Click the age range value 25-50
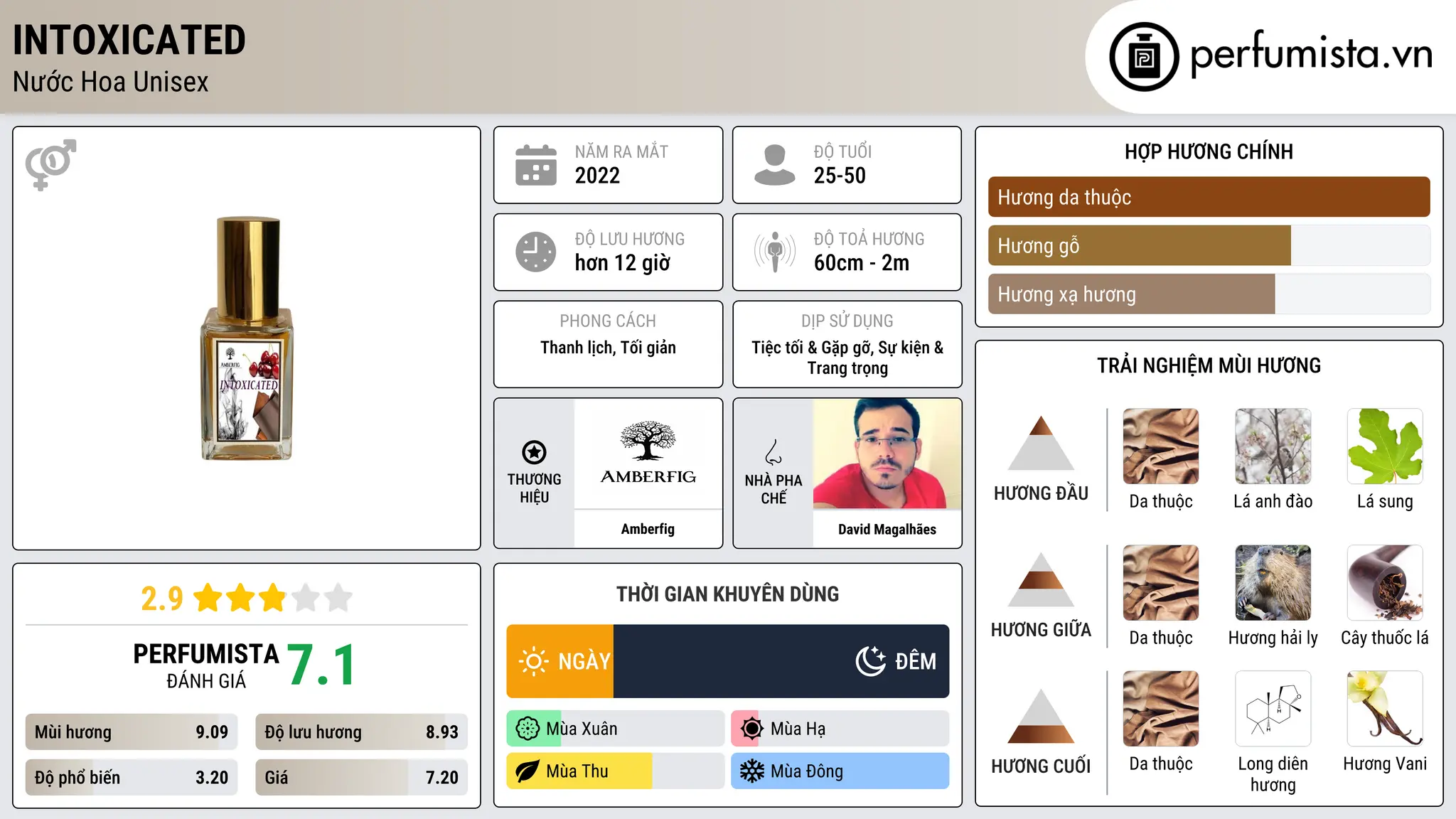 [840, 176]
